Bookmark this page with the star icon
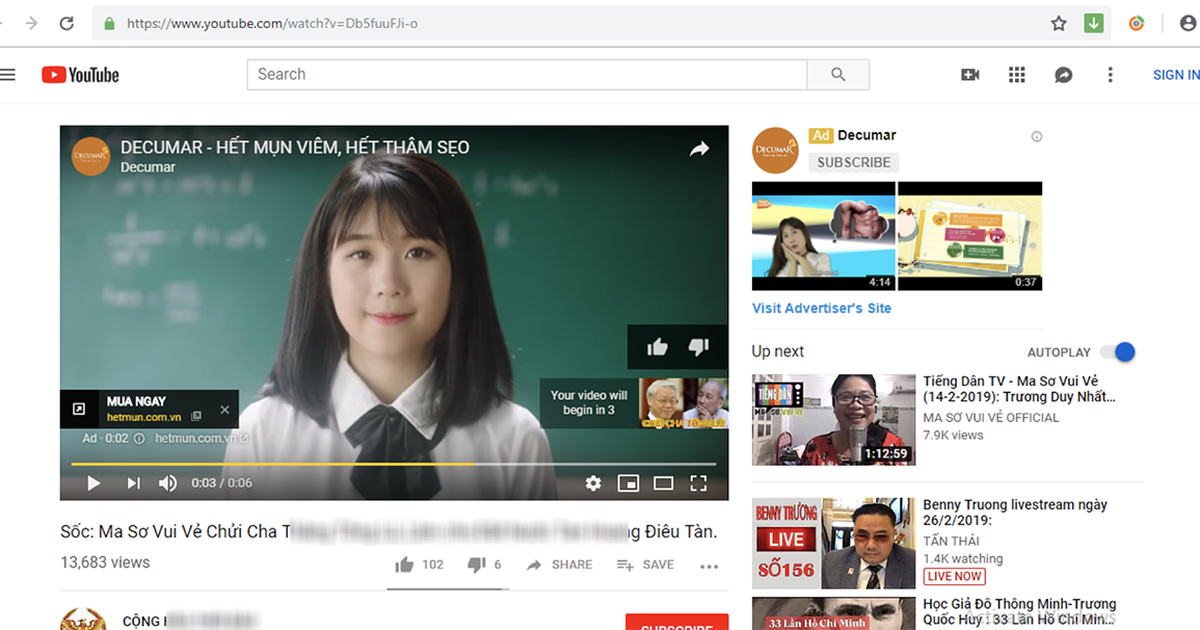Screen dimensions: 1200x630 coord(1059,23)
